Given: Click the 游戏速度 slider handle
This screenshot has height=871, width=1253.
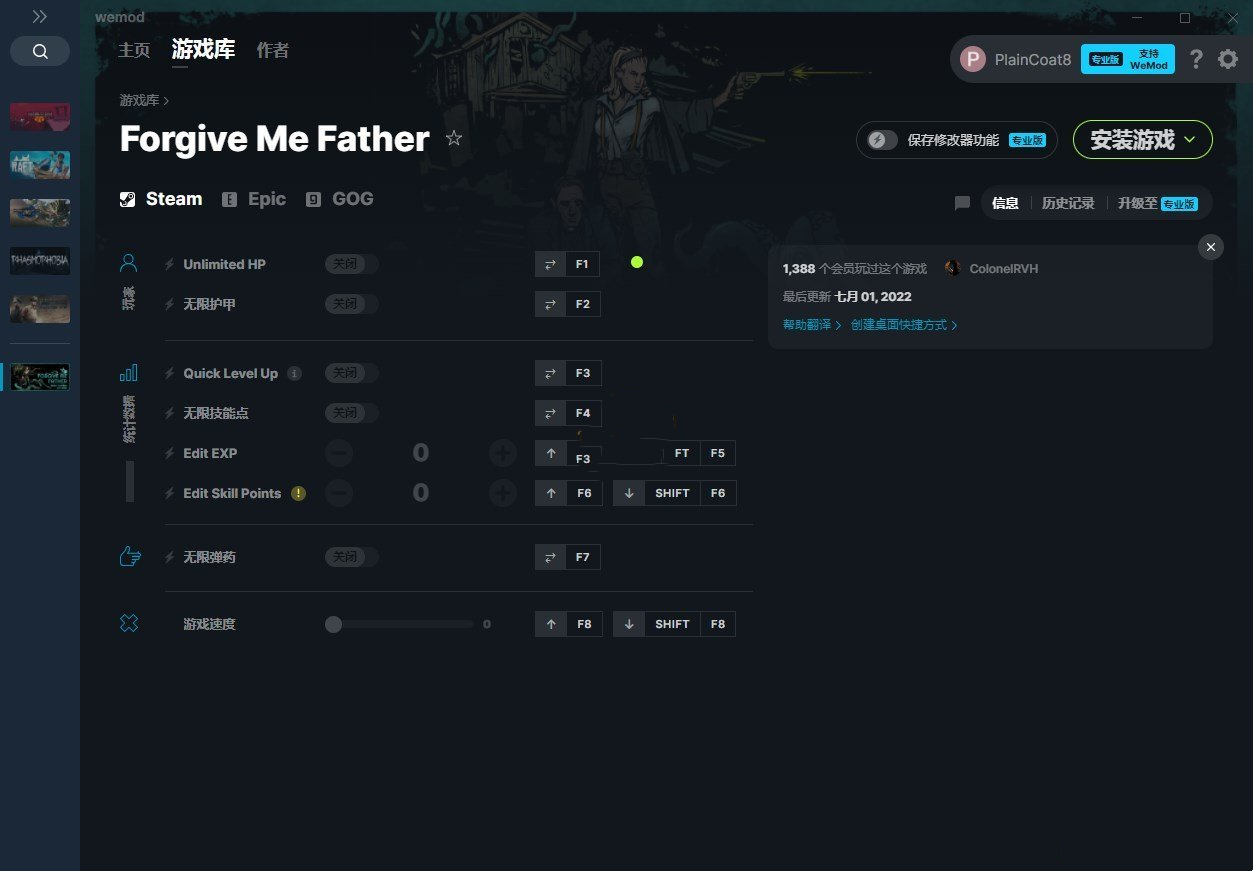Looking at the screenshot, I should [x=333, y=624].
